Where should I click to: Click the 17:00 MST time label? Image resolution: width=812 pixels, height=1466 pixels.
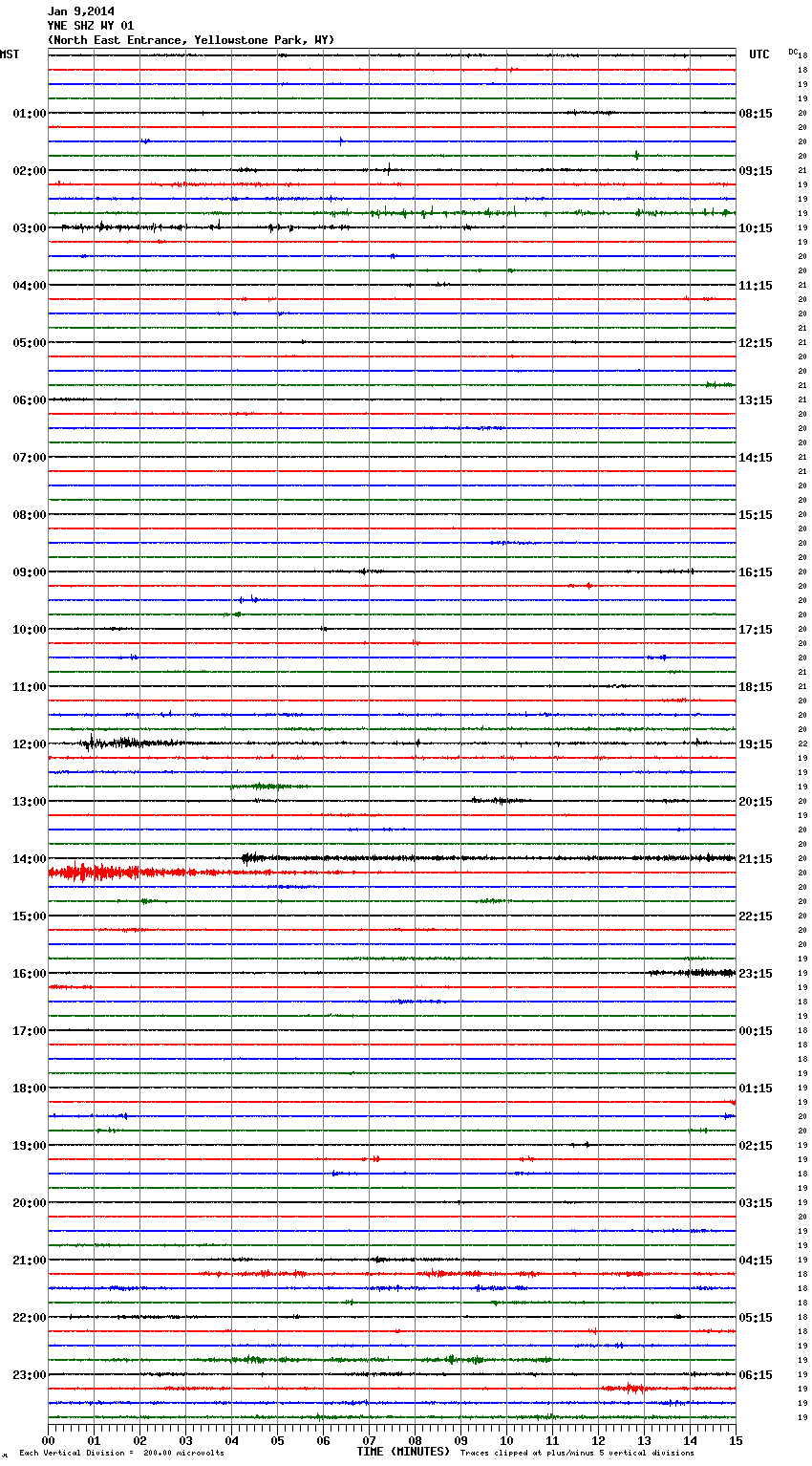(30, 1031)
